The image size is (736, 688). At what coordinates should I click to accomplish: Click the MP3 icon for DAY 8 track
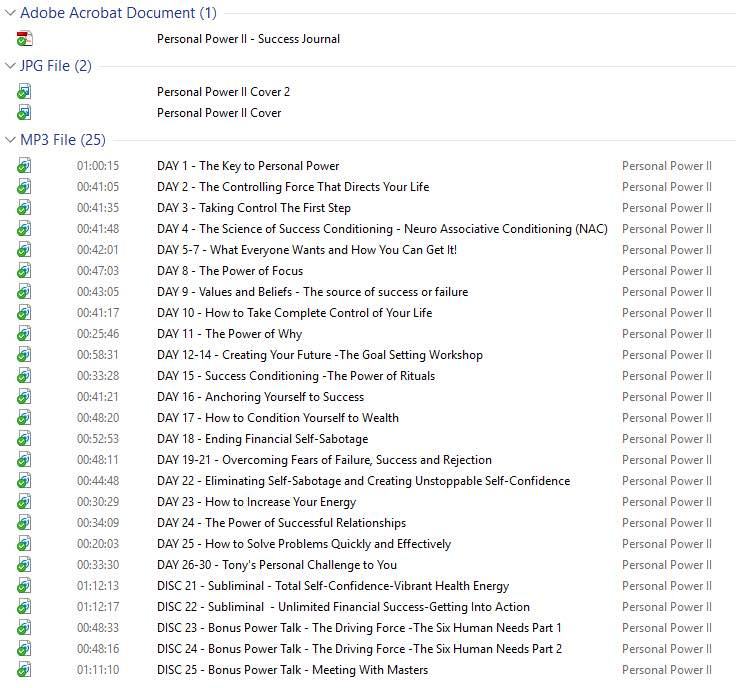[24, 271]
